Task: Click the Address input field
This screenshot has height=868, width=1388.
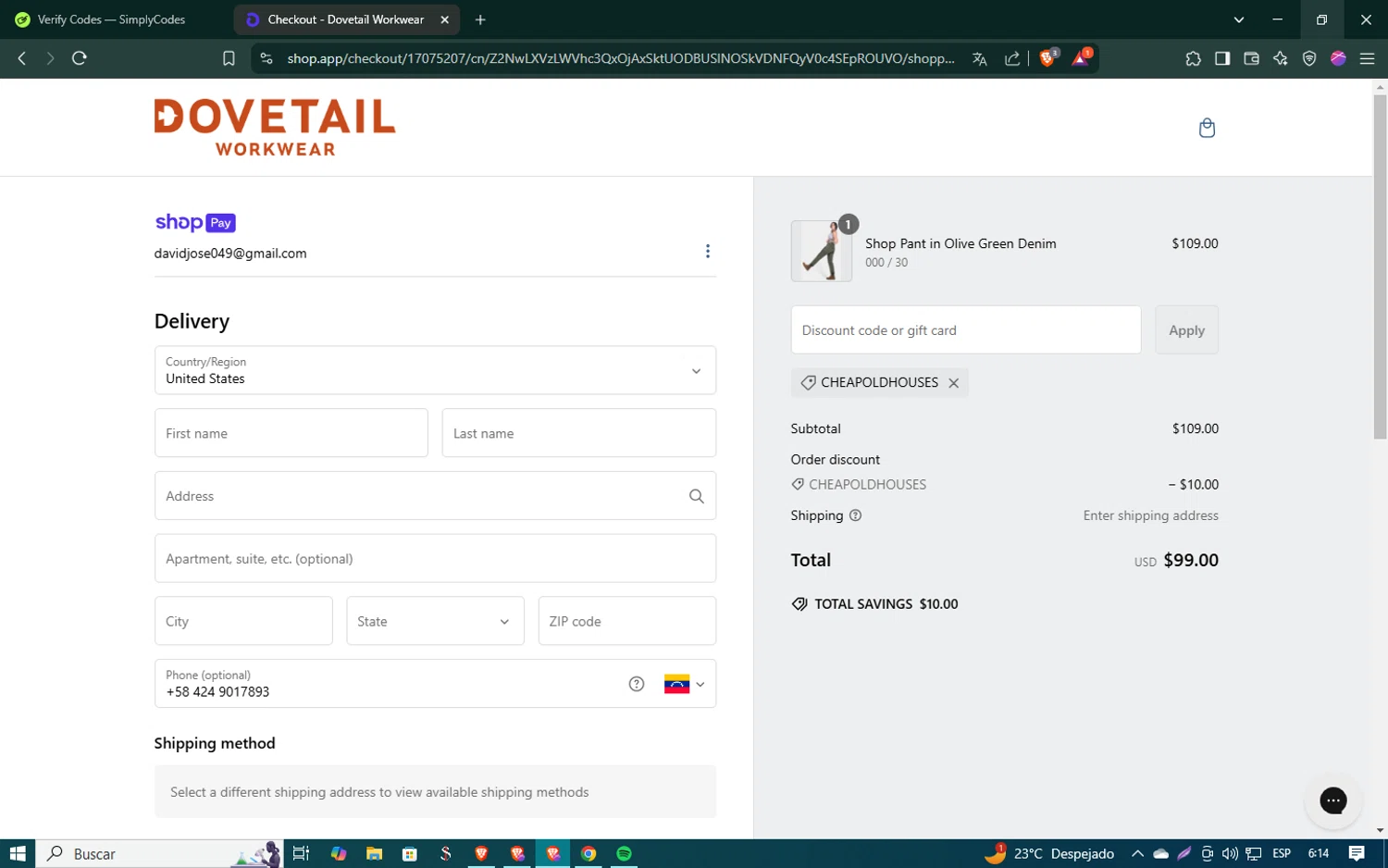Action: [x=435, y=496]
